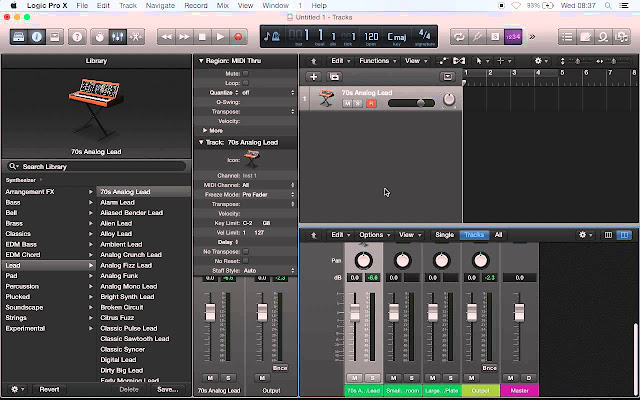Open the Toolbar display button
640x400 pixels.
(54, 37)
